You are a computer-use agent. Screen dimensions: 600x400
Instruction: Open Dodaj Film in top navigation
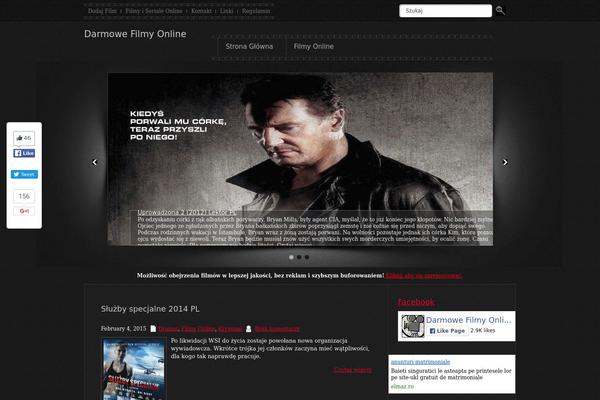(102, 11)
